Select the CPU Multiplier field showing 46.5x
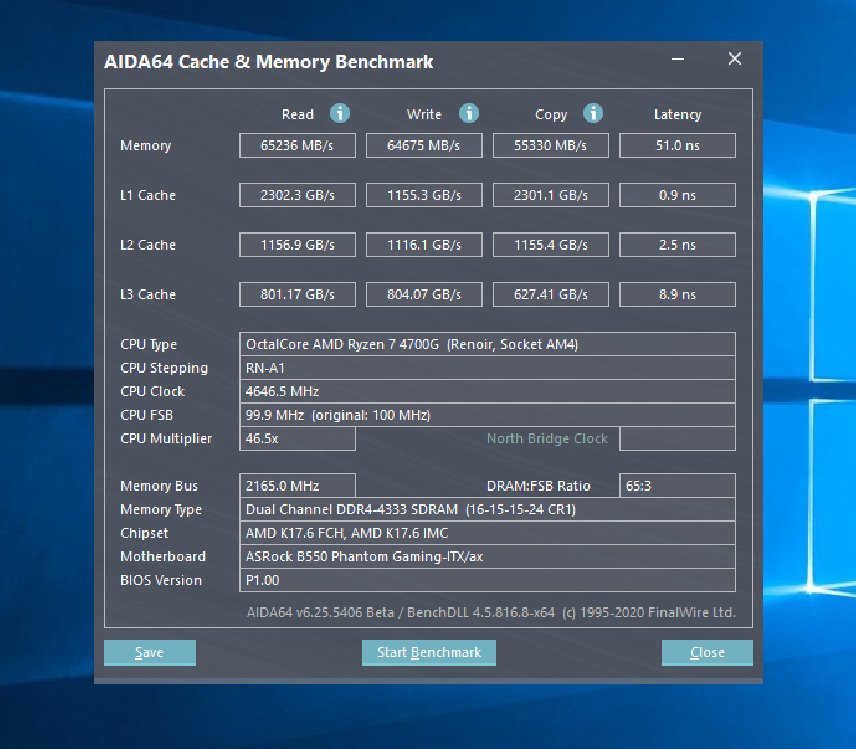Viewport: 856px width, 749px height. [296, 438]
